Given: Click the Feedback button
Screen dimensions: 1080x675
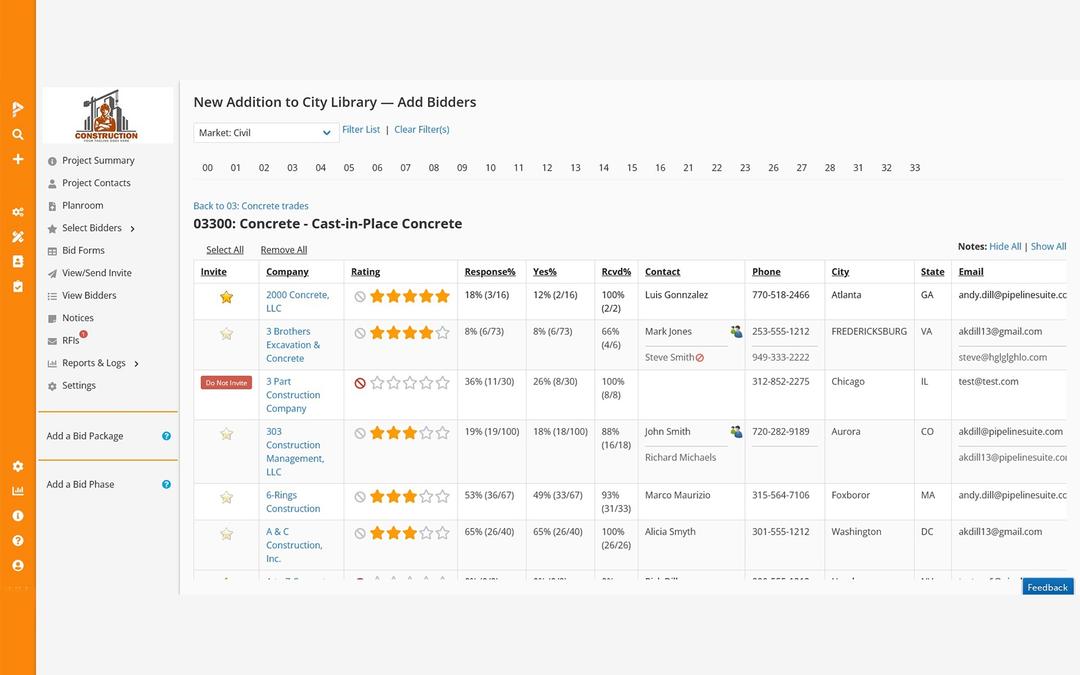Looking at the screenshot, I should (1047, 587).
